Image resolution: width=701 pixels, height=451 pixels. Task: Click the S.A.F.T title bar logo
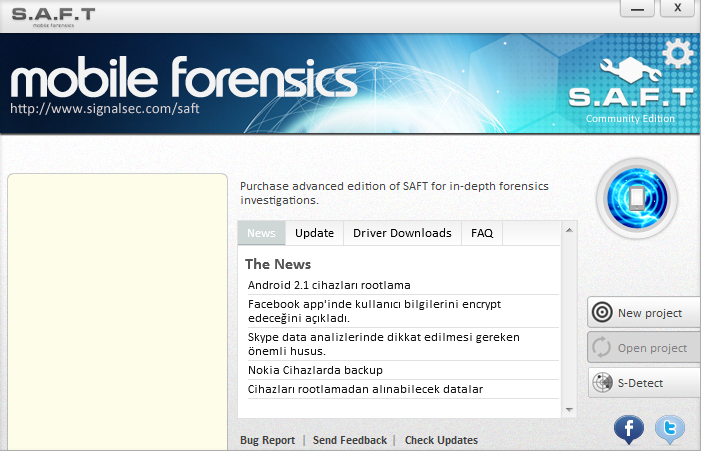tap(53, 17)
